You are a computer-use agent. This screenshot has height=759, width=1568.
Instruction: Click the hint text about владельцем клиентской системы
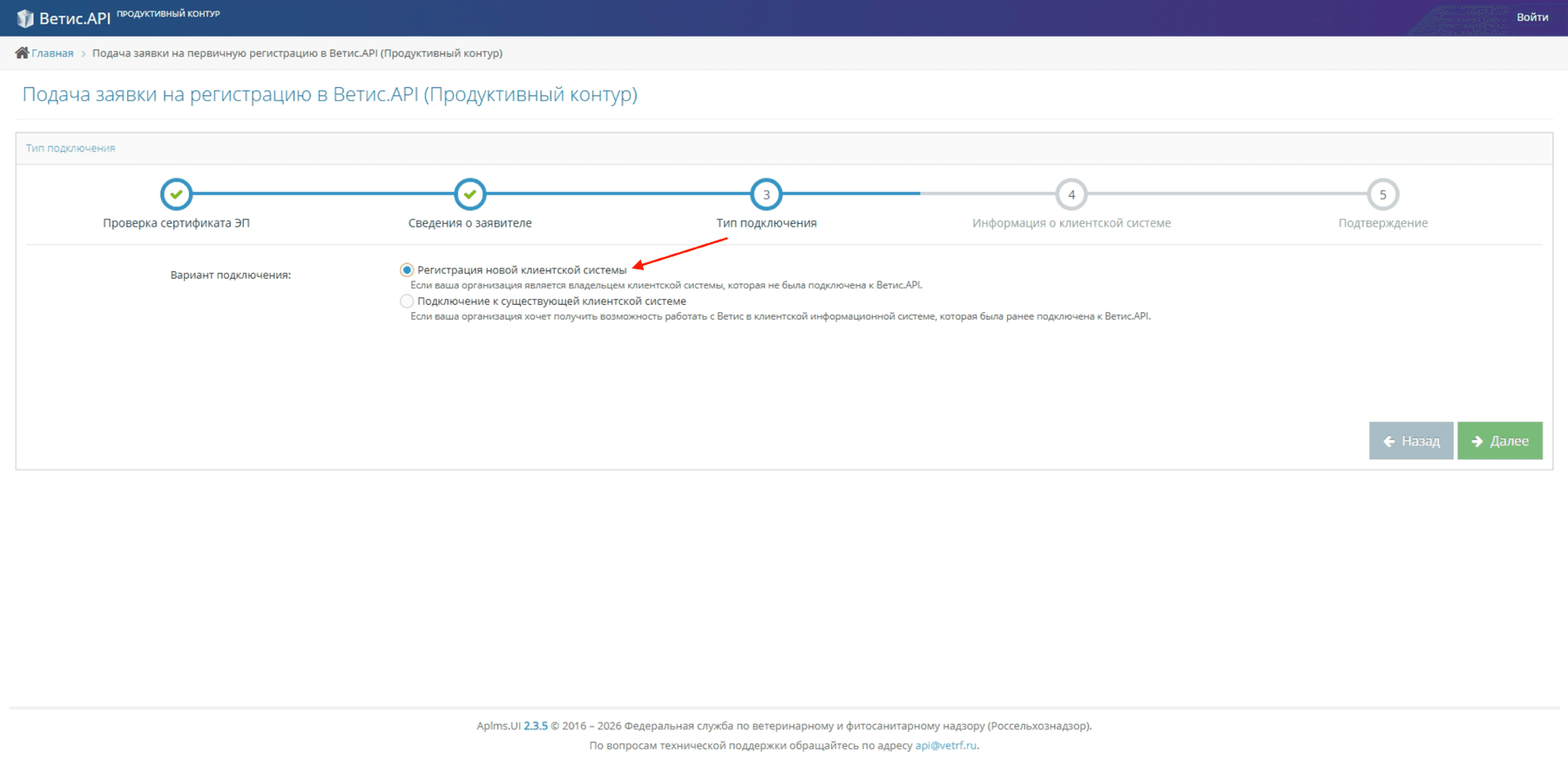pos(666,285)
